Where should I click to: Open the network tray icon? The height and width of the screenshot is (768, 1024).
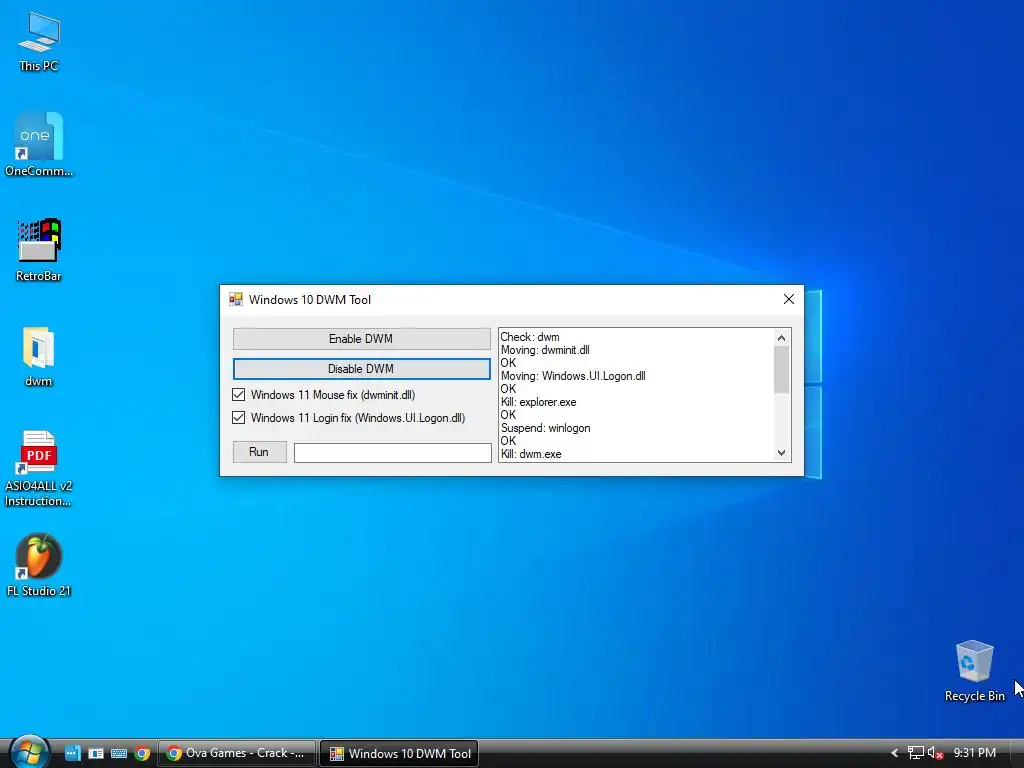(916, 753)
